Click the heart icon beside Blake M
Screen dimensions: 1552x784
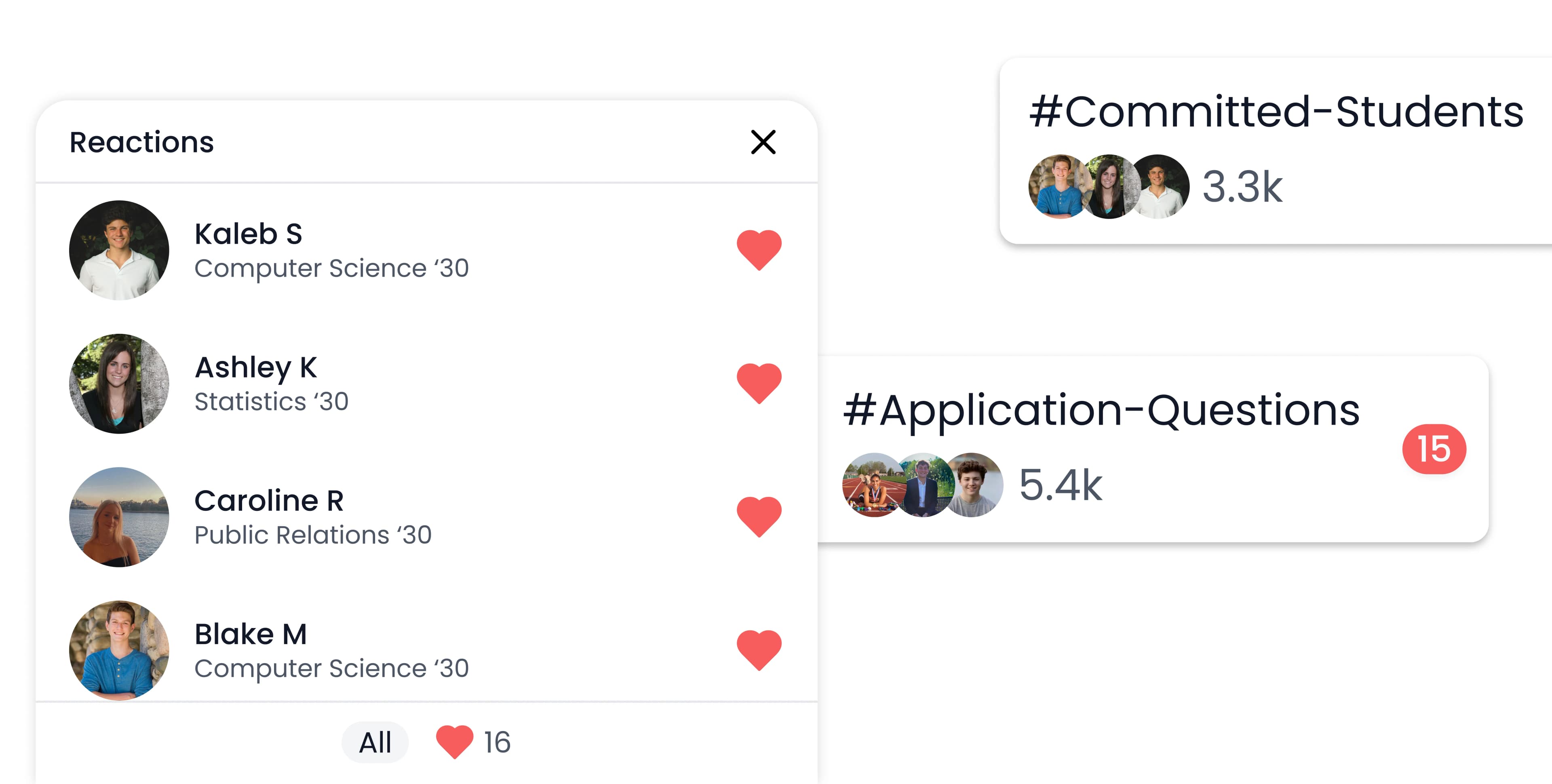(759, 649)
